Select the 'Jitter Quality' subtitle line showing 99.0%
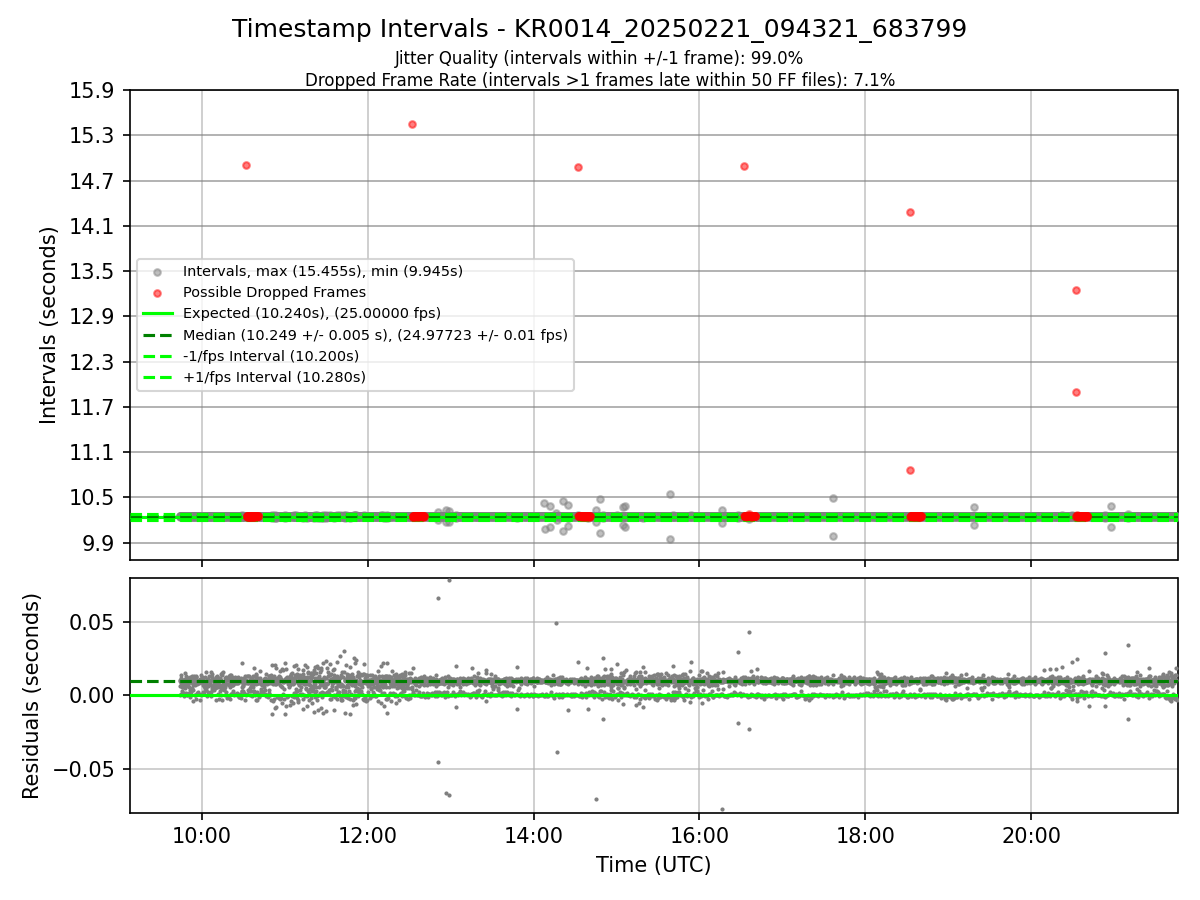1200x900 pixels. pyautogui.click(x=599, y=58)
